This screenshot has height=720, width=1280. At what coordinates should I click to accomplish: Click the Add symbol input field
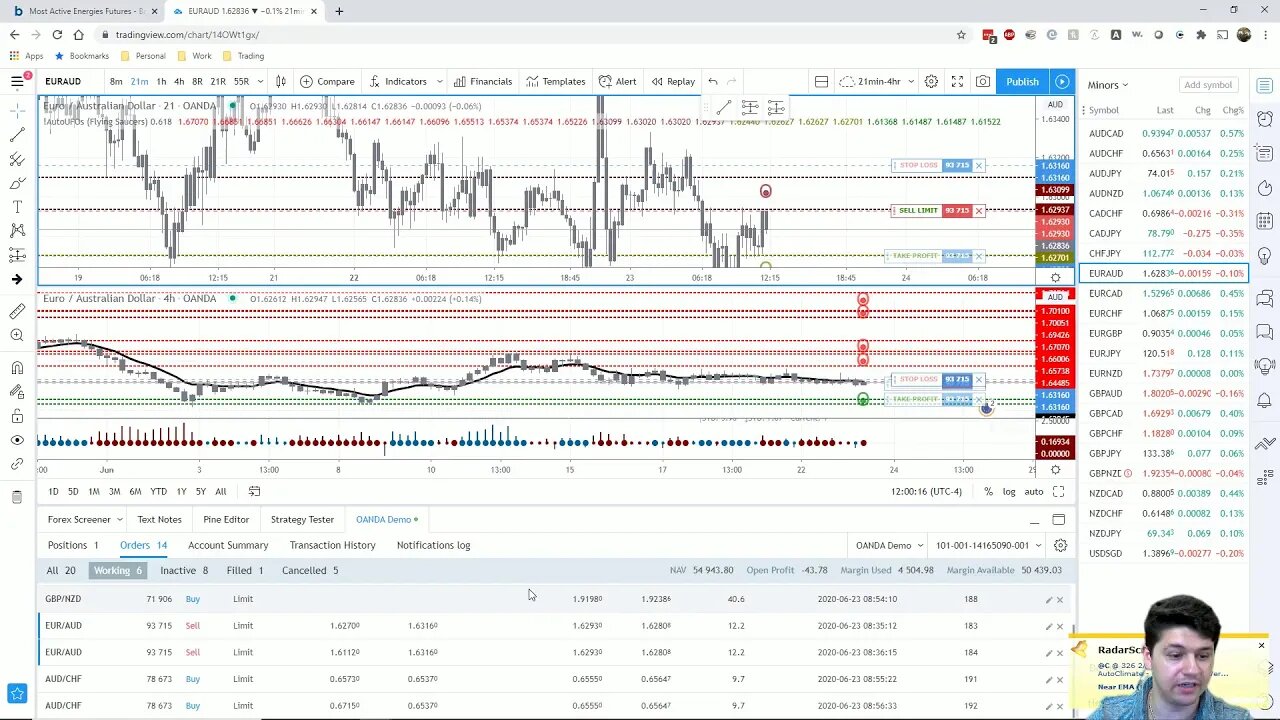pyautogui.click(x=1208, y=85)
